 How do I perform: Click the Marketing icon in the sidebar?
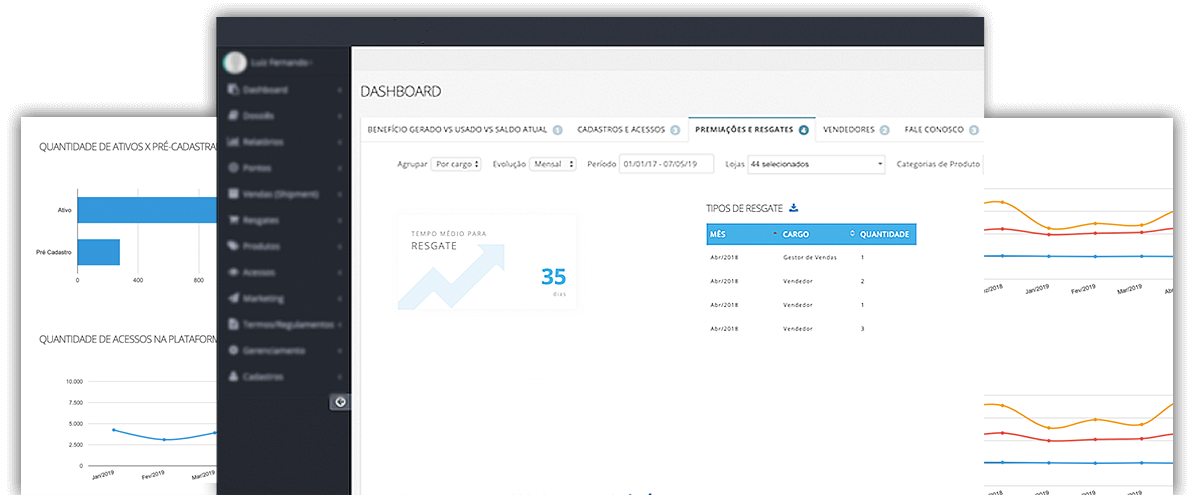coord(233,298)
